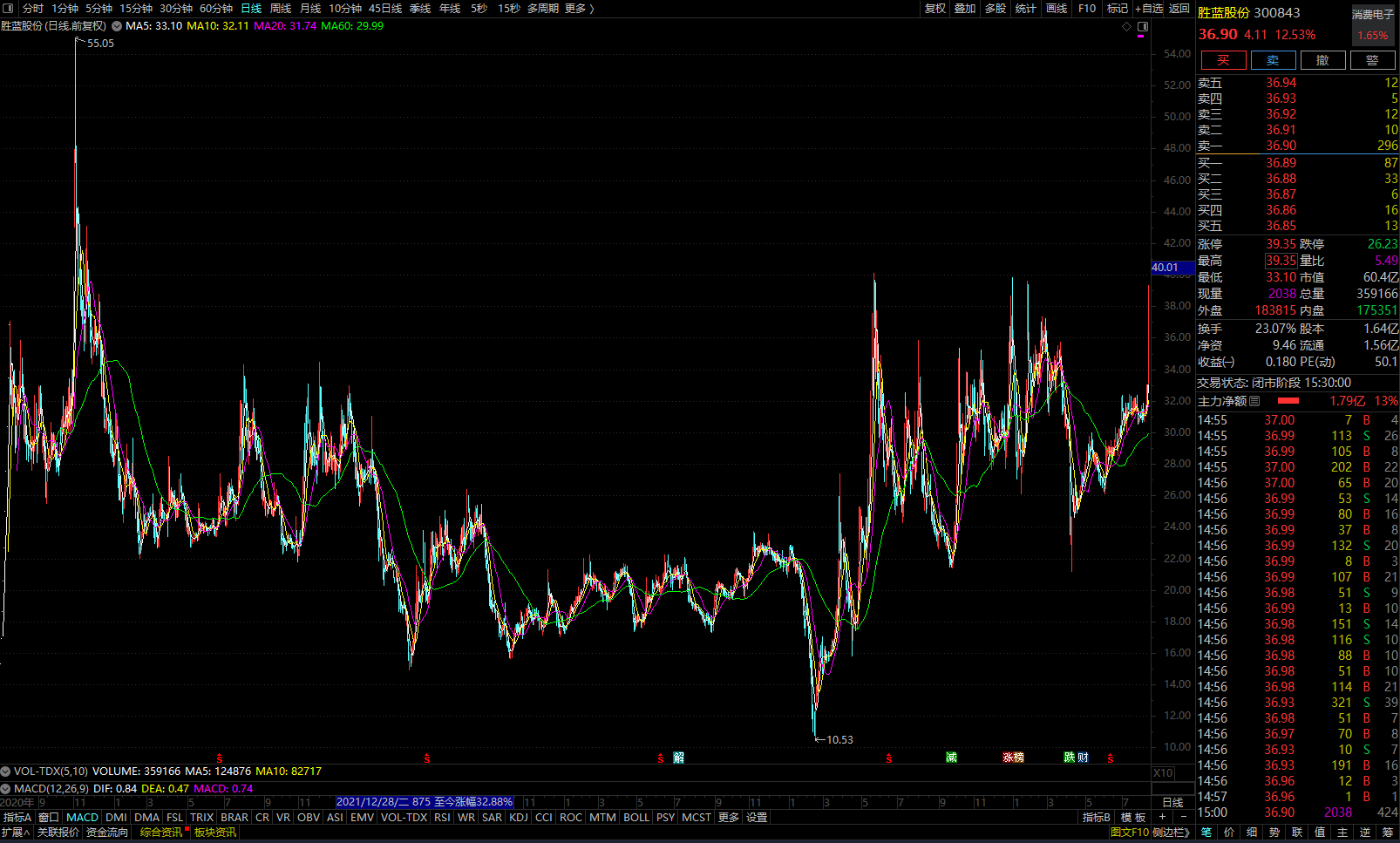Image resolution: width=1400 pixels, height=843 pixels.
Task: Open the 更多 periods dropdown in top bar
Action: point(579,8)
